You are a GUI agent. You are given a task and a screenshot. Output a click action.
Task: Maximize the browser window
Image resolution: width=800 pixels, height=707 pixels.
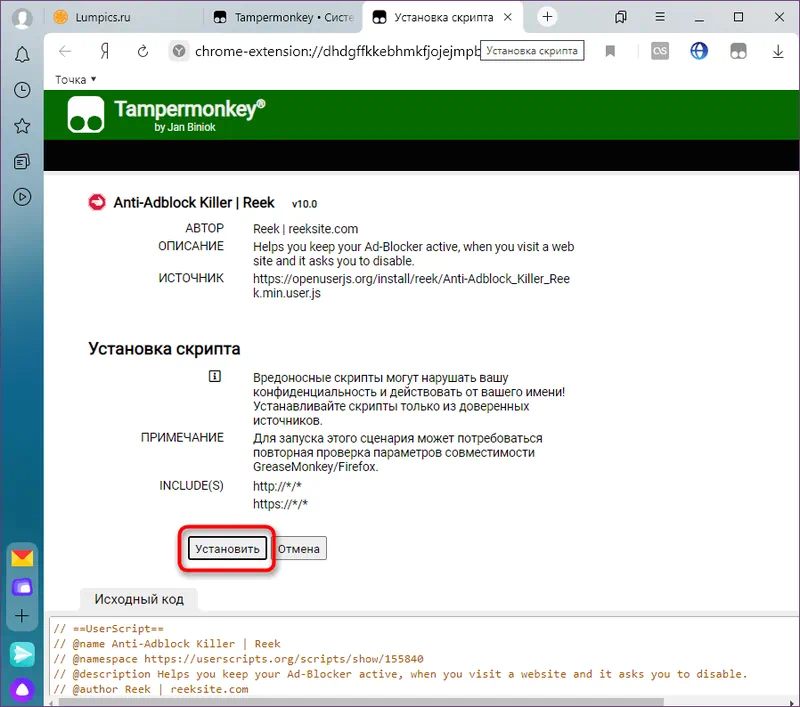tap(738, 17)
